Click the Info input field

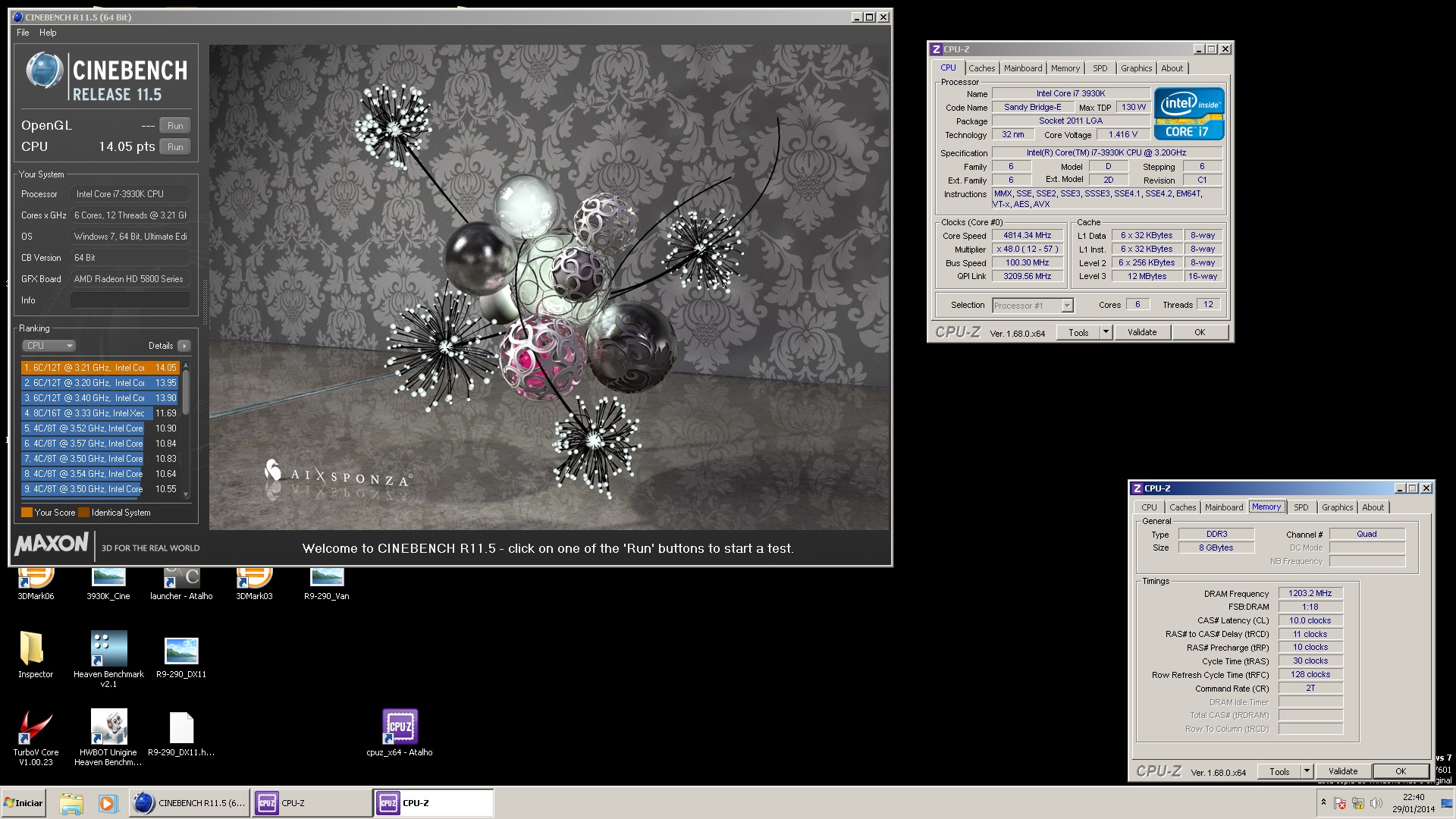tap(130, 300)
